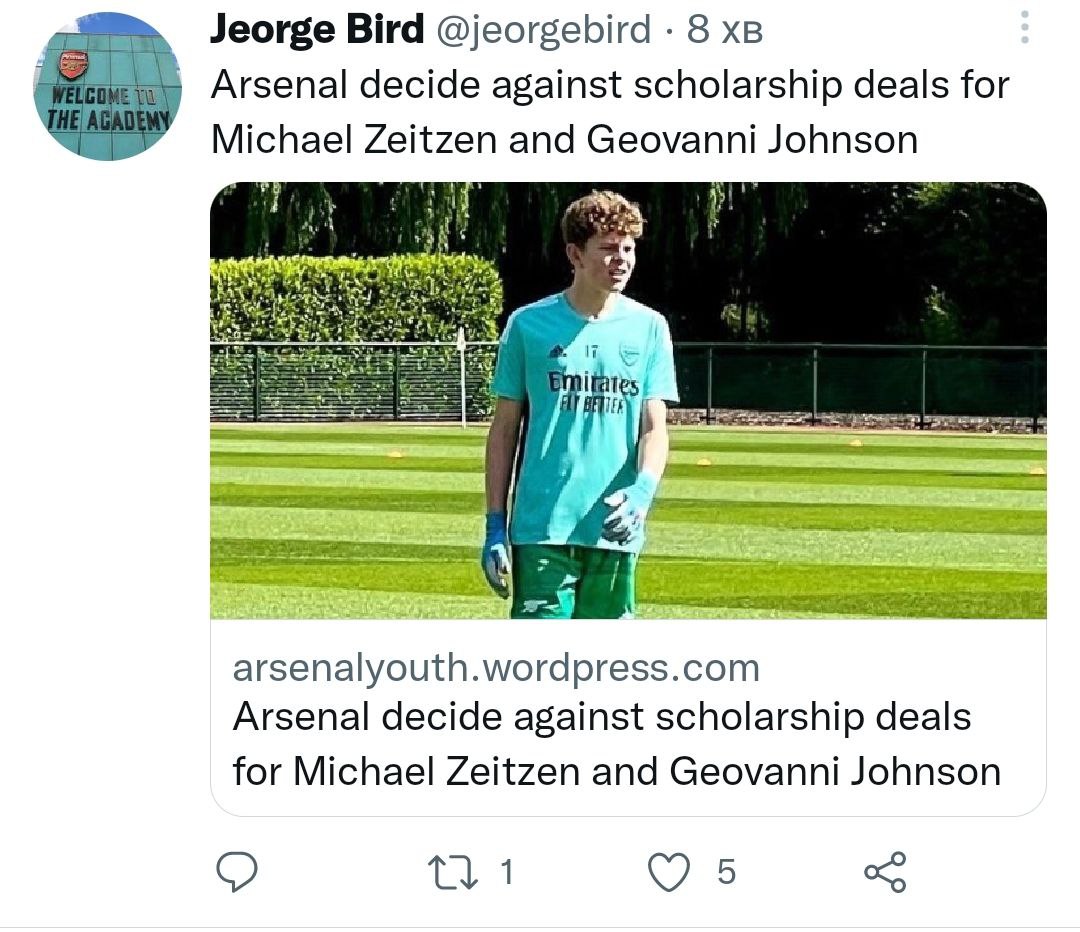Like the tweet with the heart icon
Viewport: 1080px width, 932px height.
click(x=669, y=872)
